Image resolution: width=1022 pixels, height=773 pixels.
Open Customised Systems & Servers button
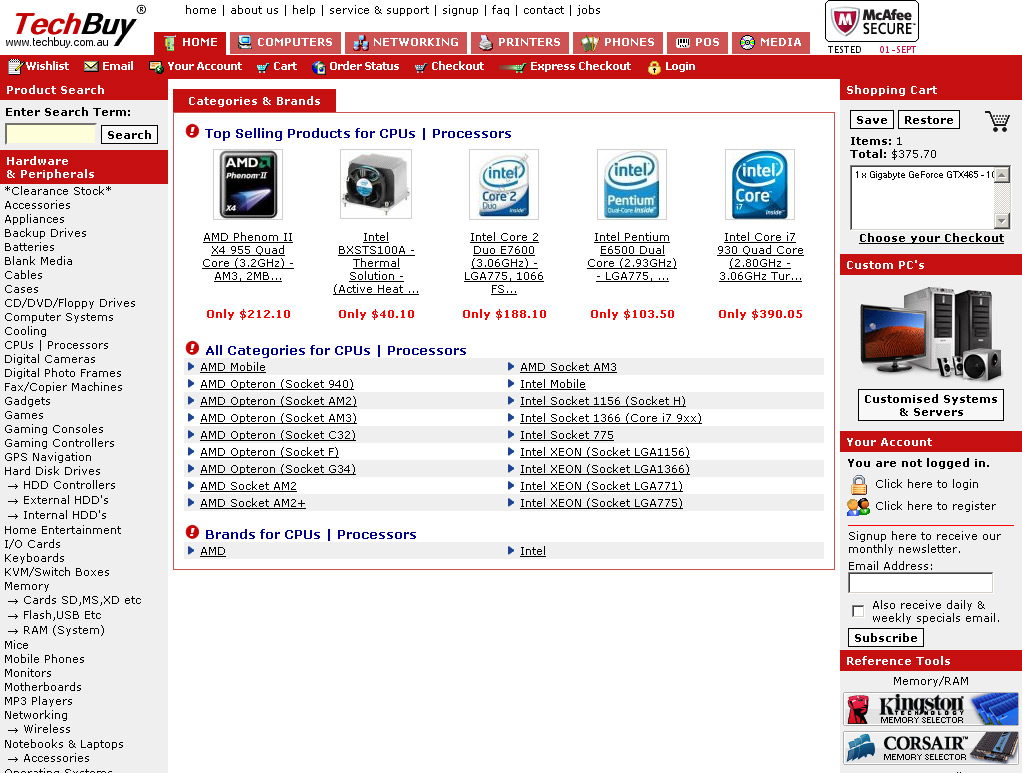[x=930, y=405]
